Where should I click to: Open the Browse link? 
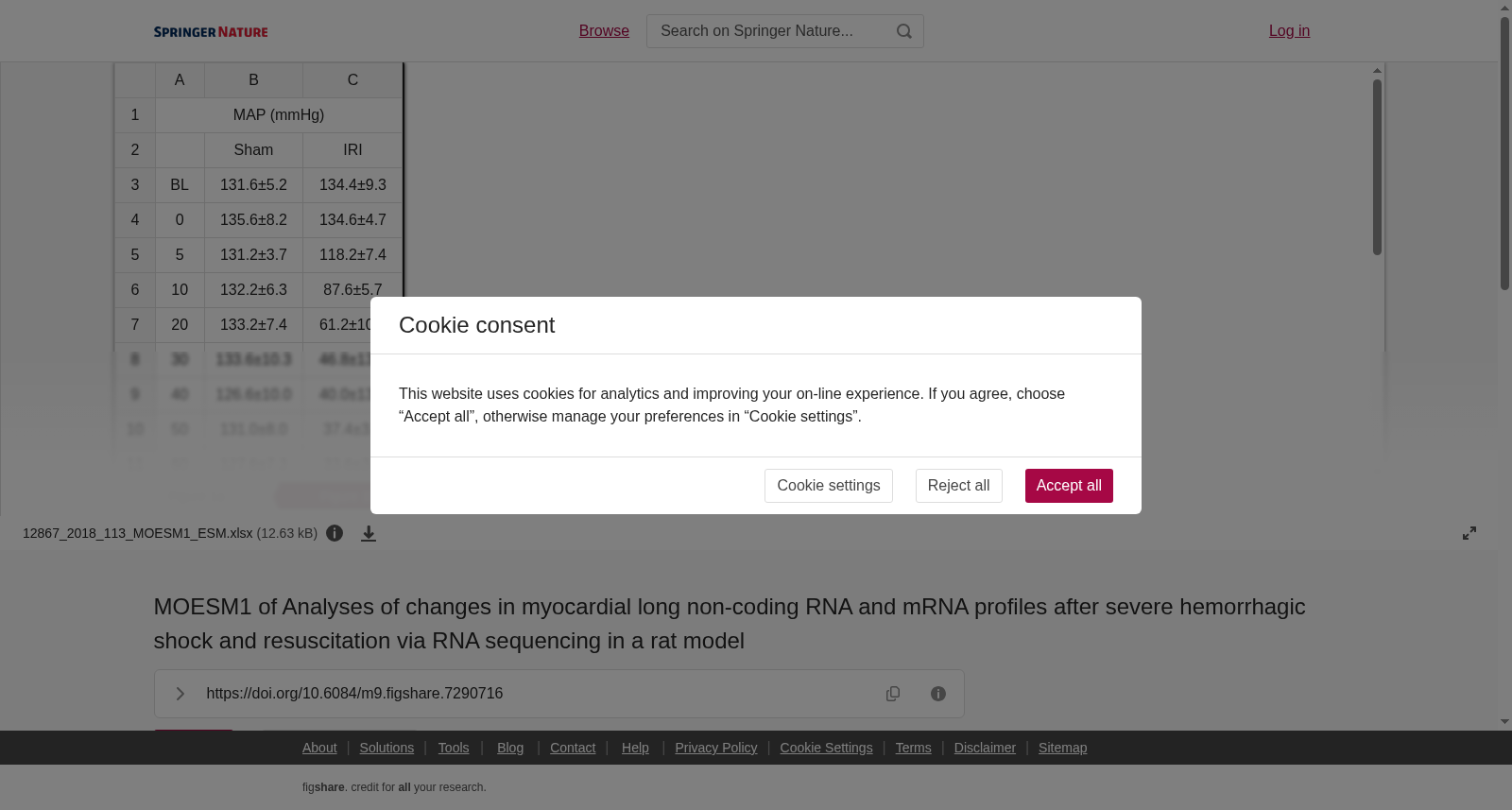[x=604, y=31]
